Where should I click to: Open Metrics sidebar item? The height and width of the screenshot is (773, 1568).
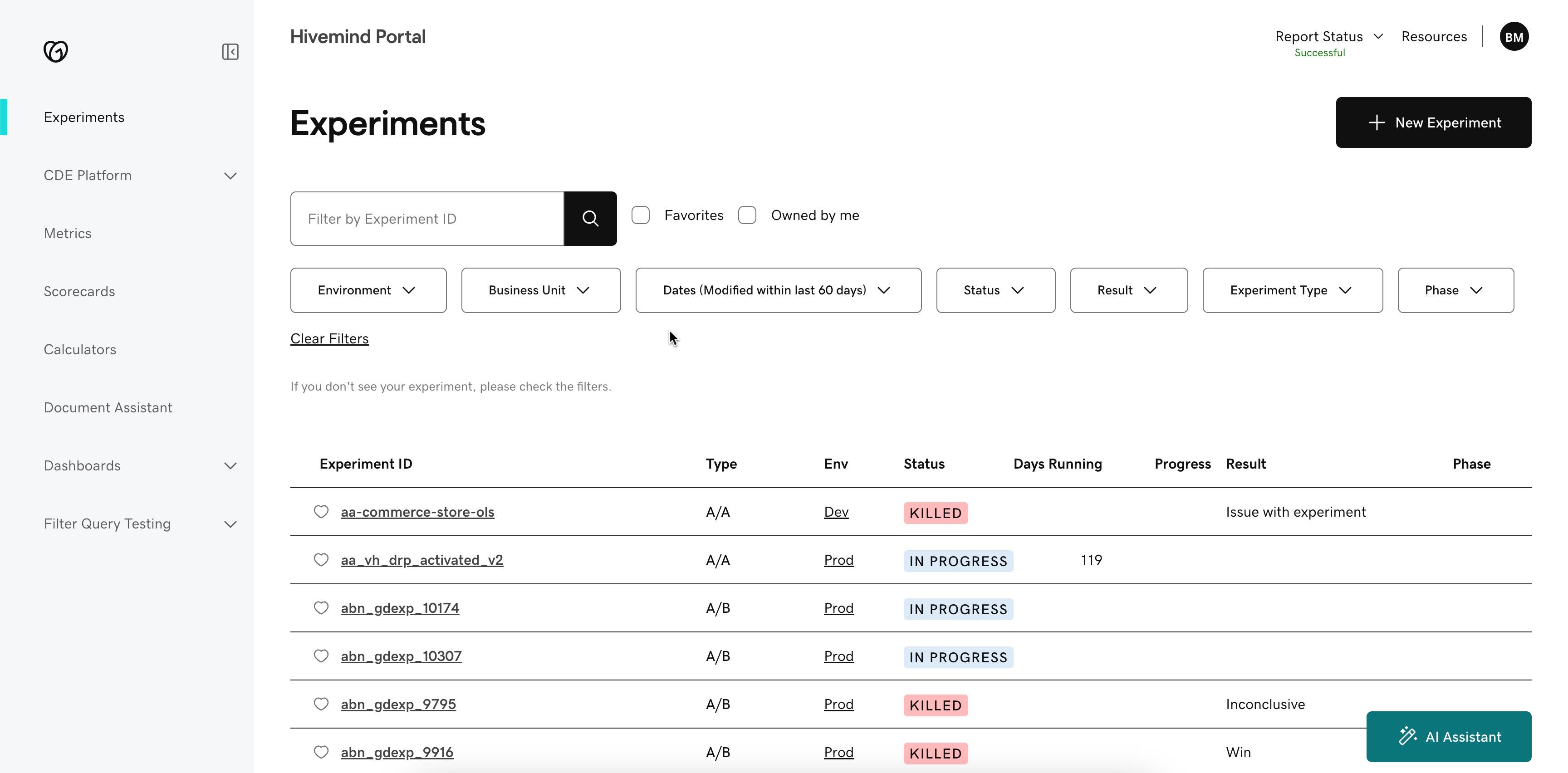click(68, 233)
